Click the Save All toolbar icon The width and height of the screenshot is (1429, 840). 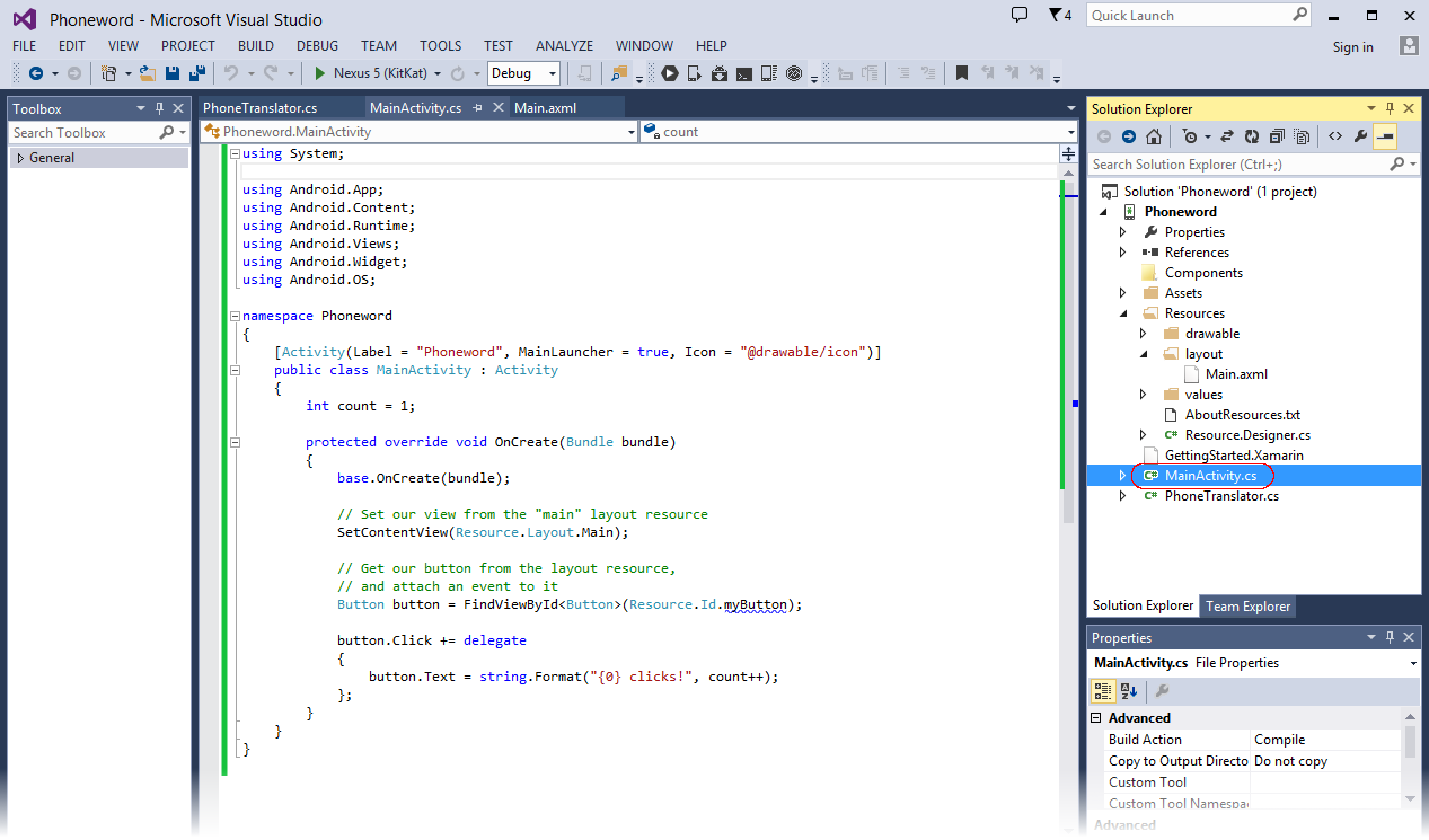[197, 73]
